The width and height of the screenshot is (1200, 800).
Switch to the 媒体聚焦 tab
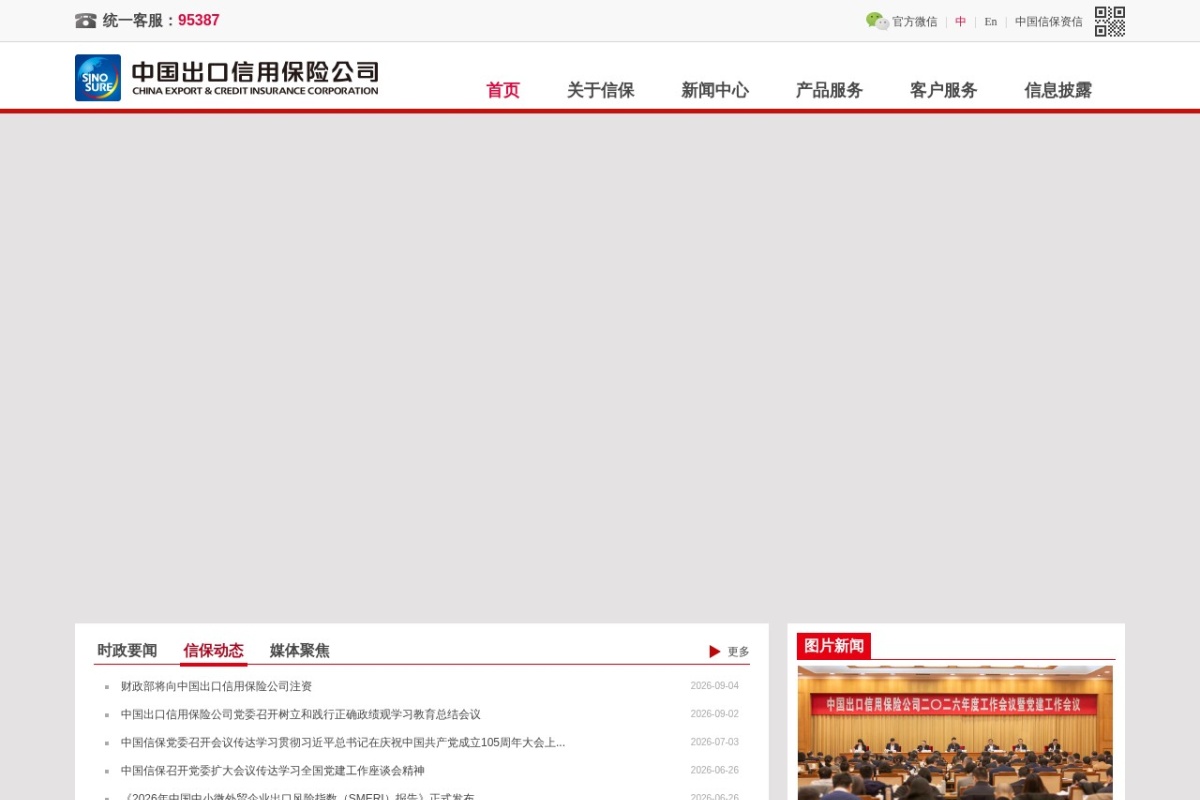300,650
